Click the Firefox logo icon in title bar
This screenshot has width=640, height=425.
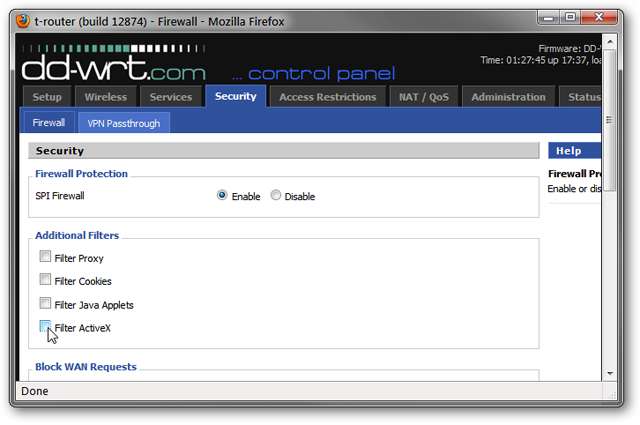23,20
